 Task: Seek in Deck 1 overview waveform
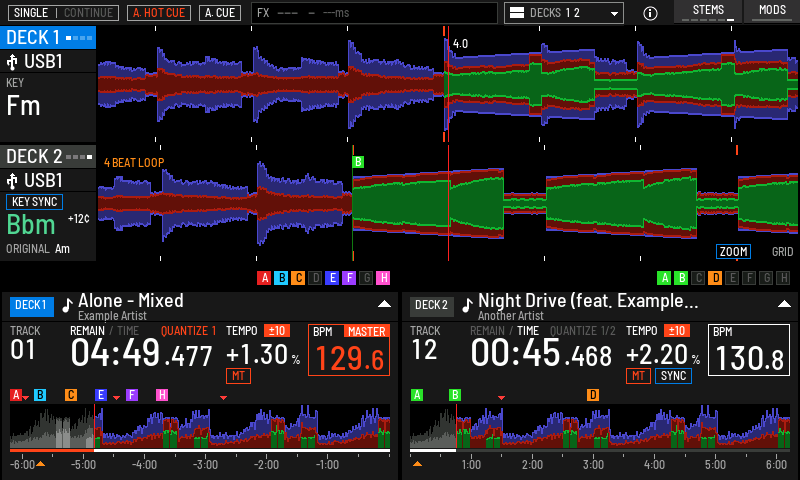pos(200,426)
